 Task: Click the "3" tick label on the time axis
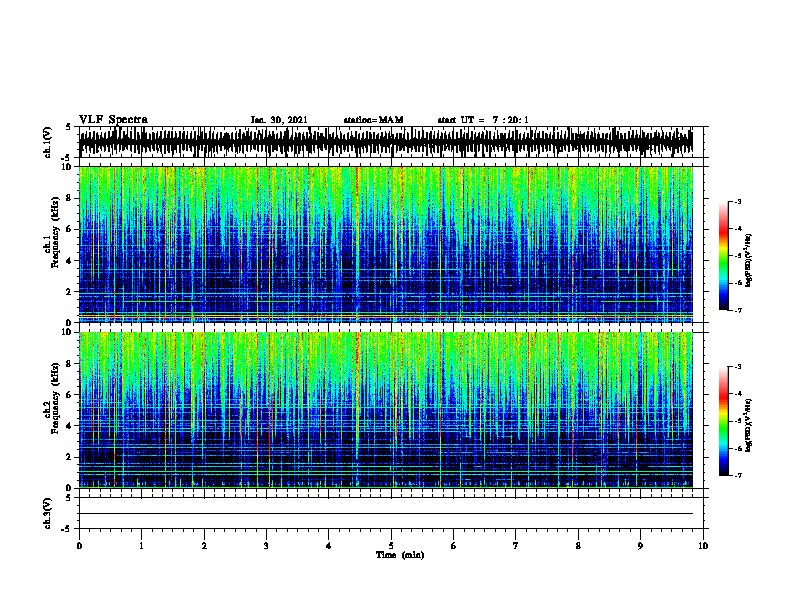[266, 546]
